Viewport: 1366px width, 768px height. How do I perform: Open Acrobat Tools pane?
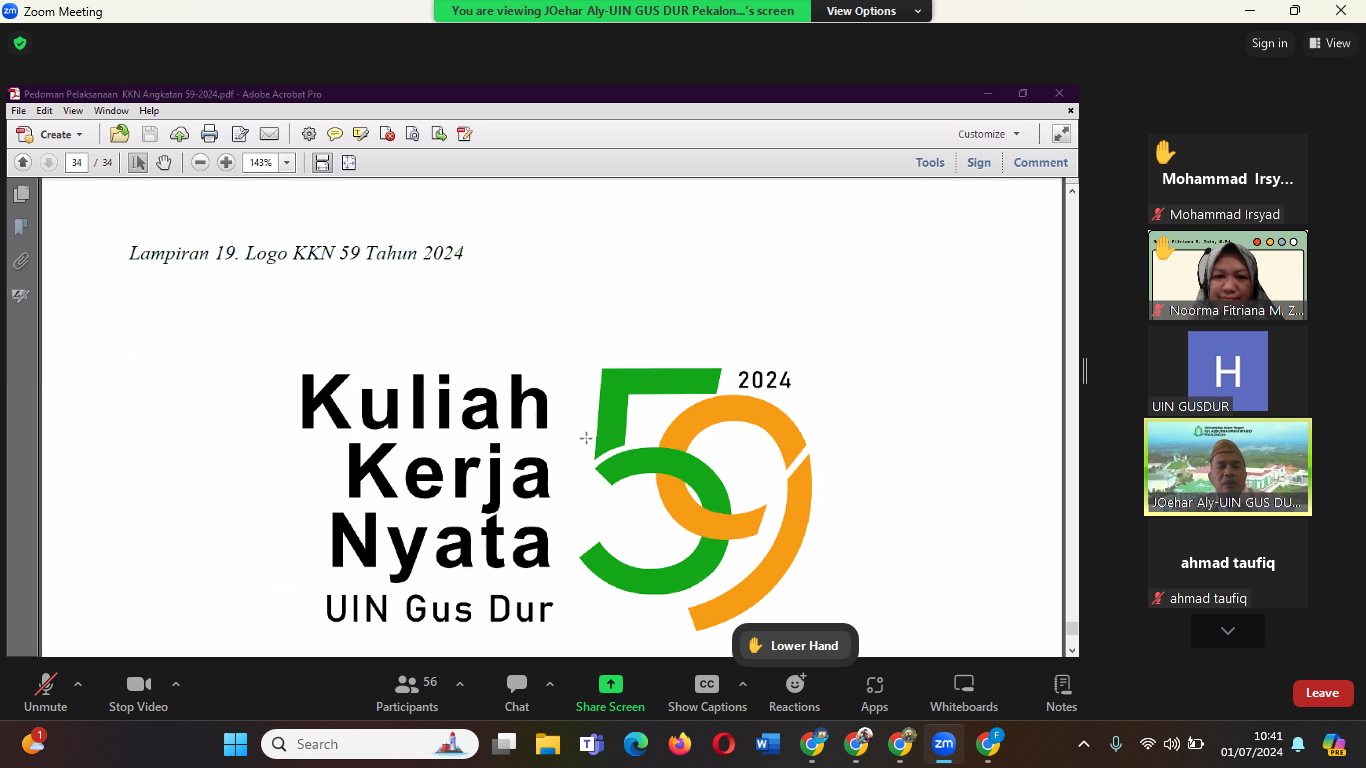[930, 162]
